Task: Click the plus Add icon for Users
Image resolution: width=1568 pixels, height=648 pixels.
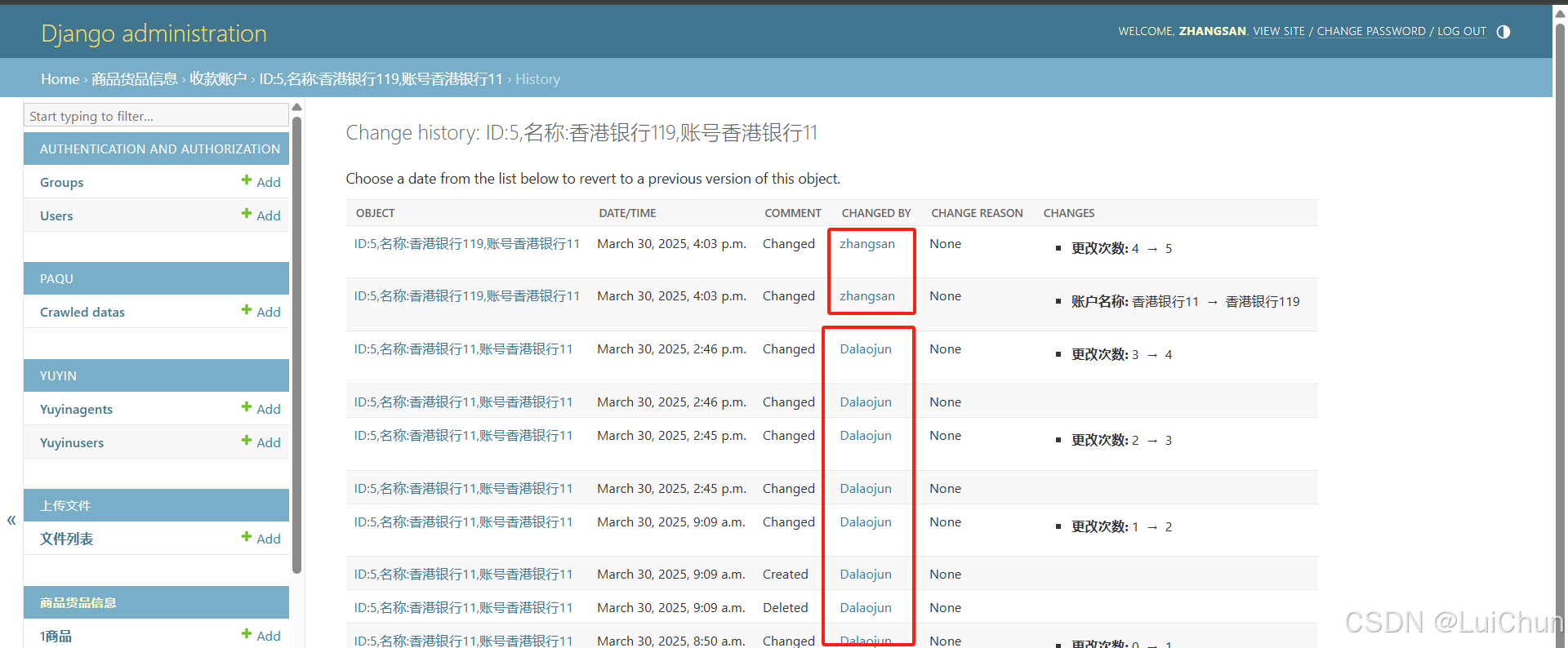Action: [247, 214]
